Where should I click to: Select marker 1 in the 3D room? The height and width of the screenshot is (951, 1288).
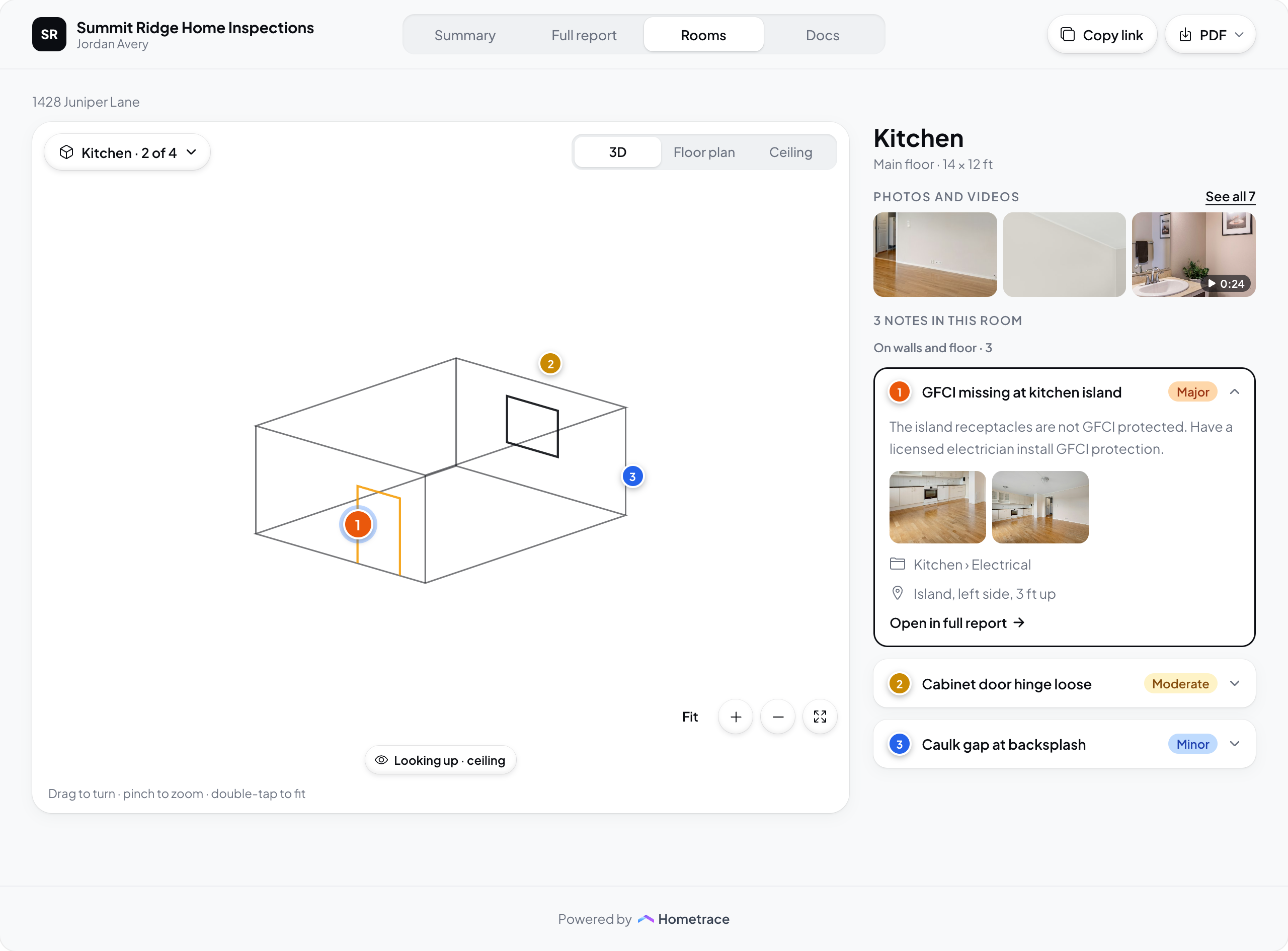tap(357, 524)
